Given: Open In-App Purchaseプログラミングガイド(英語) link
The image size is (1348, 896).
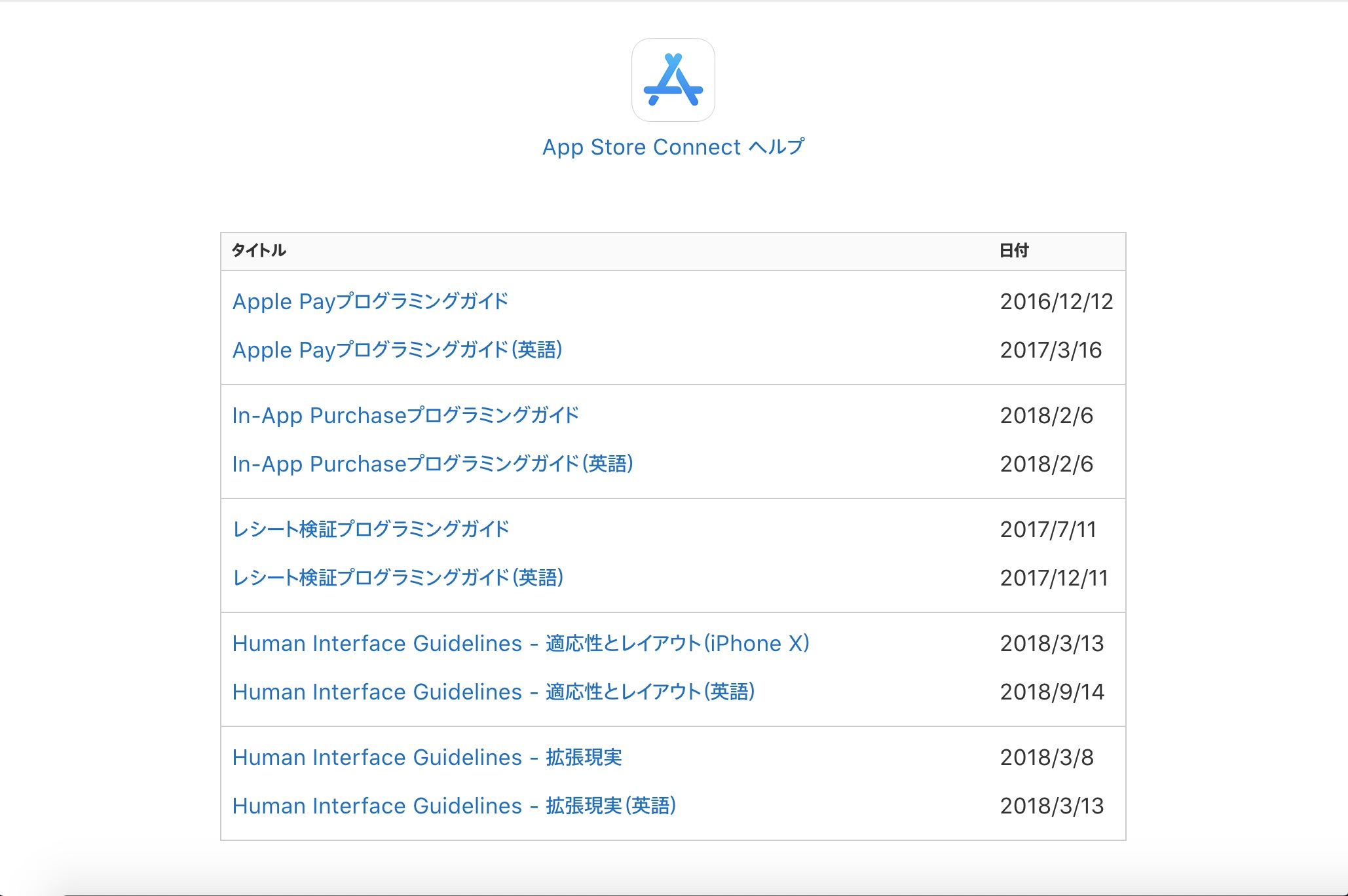Looking at the screenshot, I should (432, 464).
